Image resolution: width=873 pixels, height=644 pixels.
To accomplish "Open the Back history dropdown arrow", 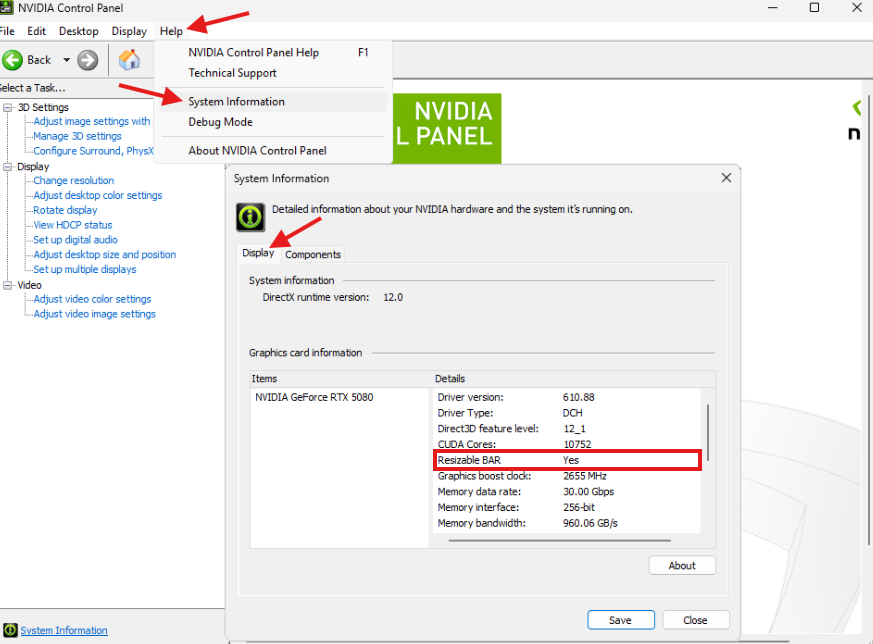I will [66, 60].
